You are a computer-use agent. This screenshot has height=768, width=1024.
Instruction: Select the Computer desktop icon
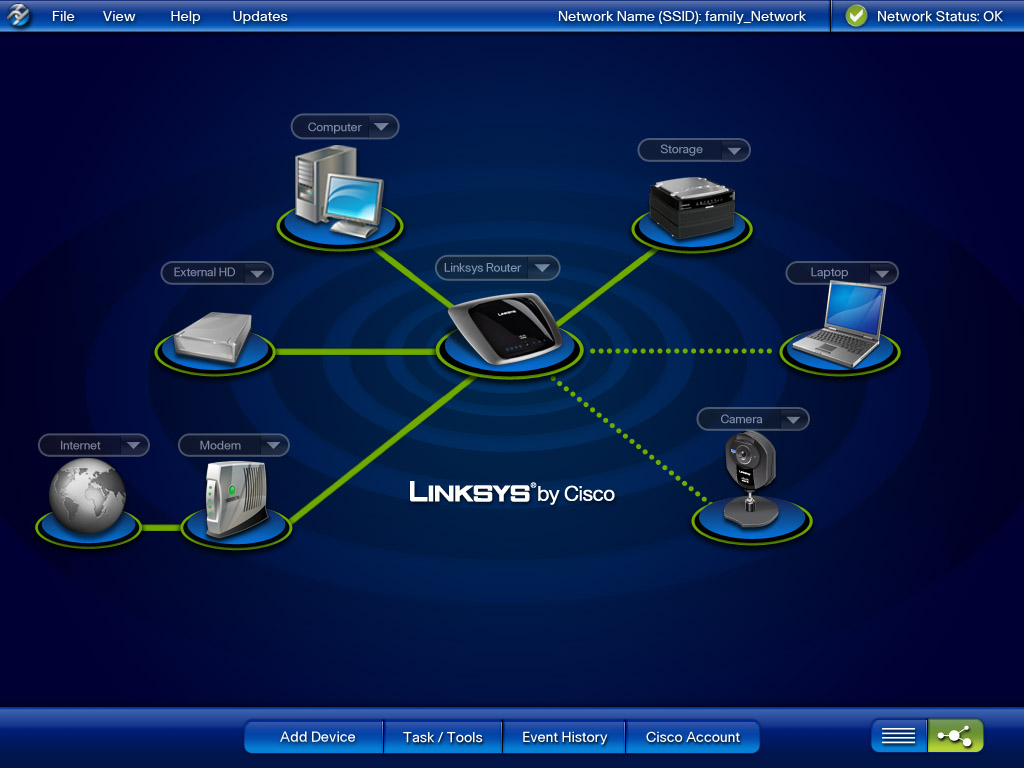[x=339, y=190]
